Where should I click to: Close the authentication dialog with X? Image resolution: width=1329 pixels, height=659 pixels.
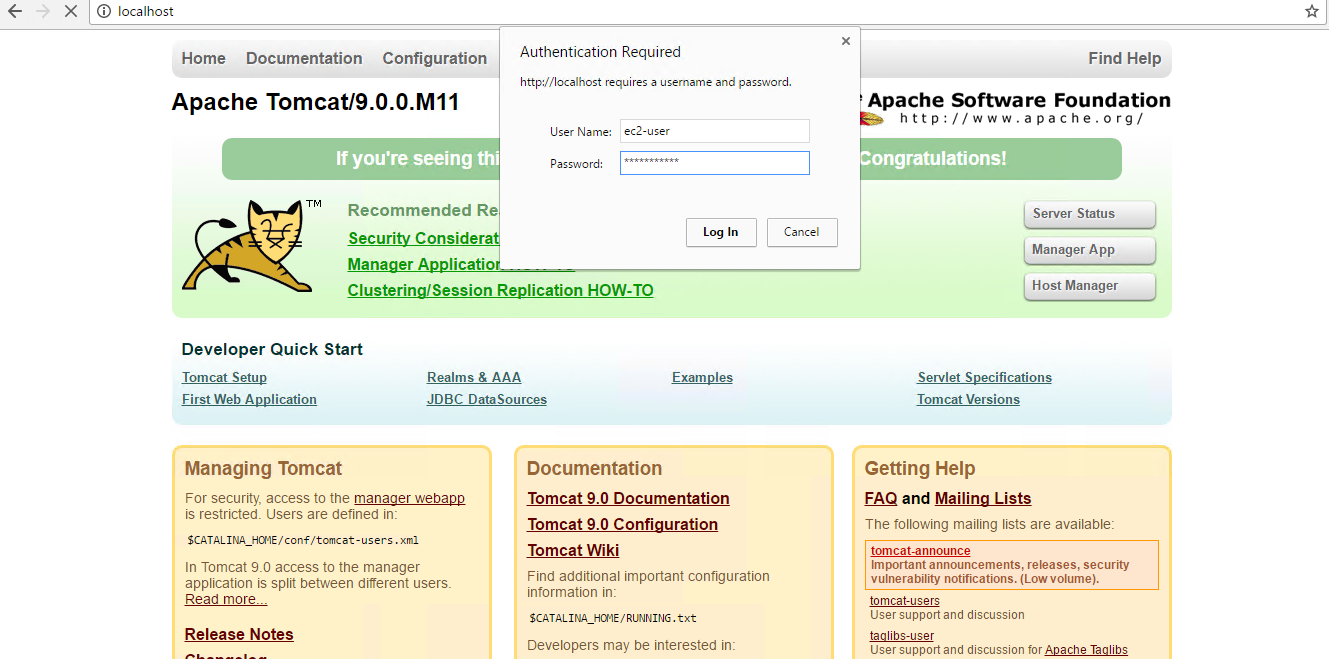(846, 42)
